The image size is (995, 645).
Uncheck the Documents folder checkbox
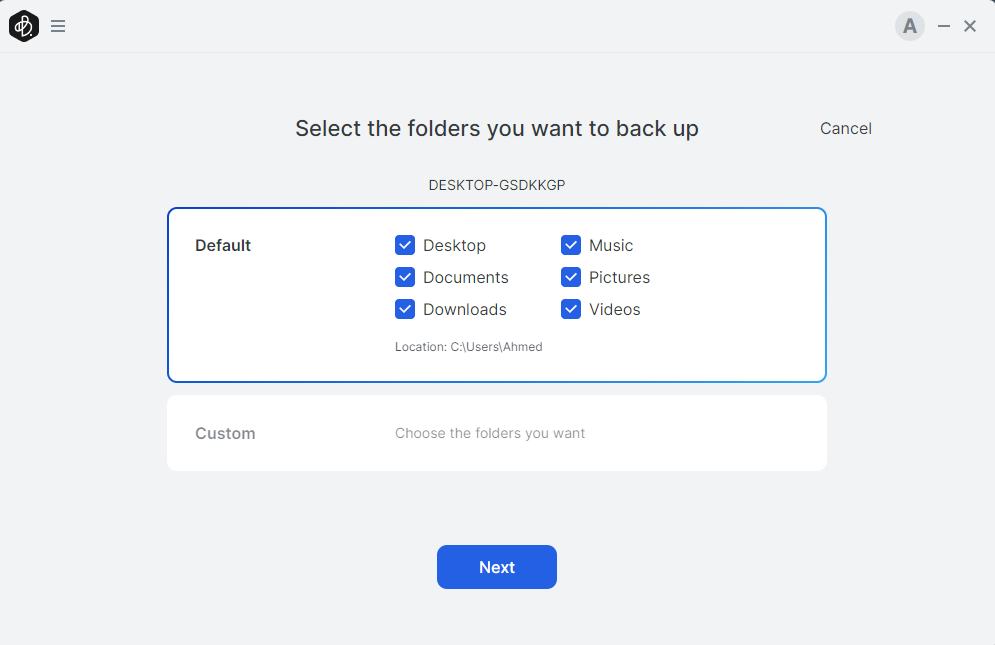(405, 277)
